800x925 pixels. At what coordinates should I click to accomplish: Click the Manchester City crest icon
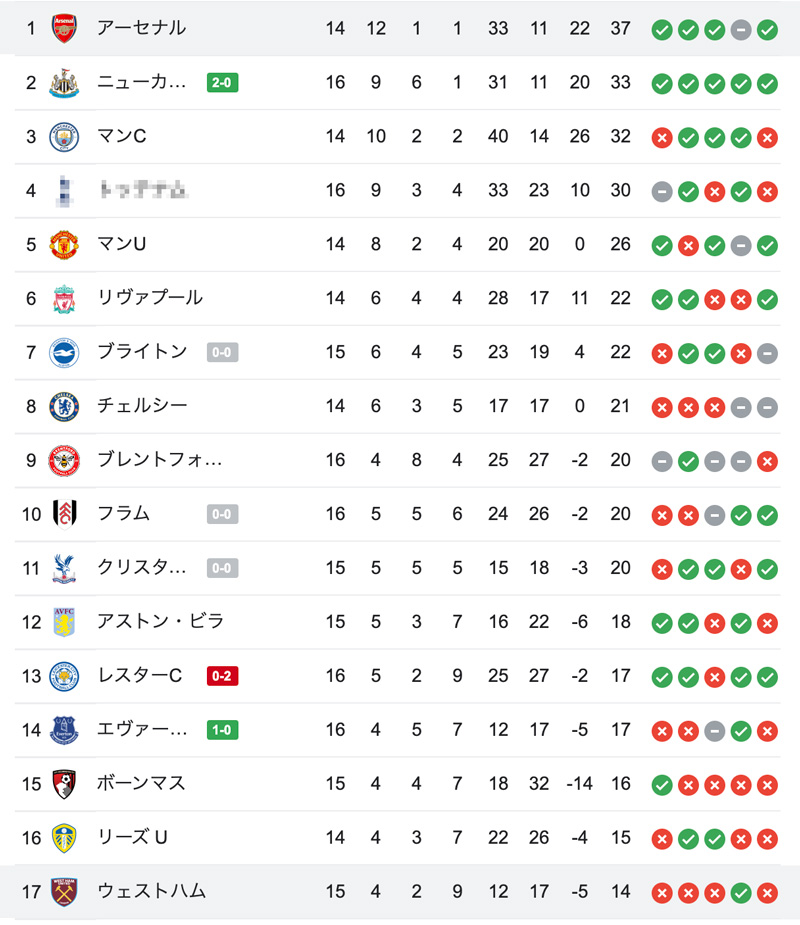(x=64, y=137)
